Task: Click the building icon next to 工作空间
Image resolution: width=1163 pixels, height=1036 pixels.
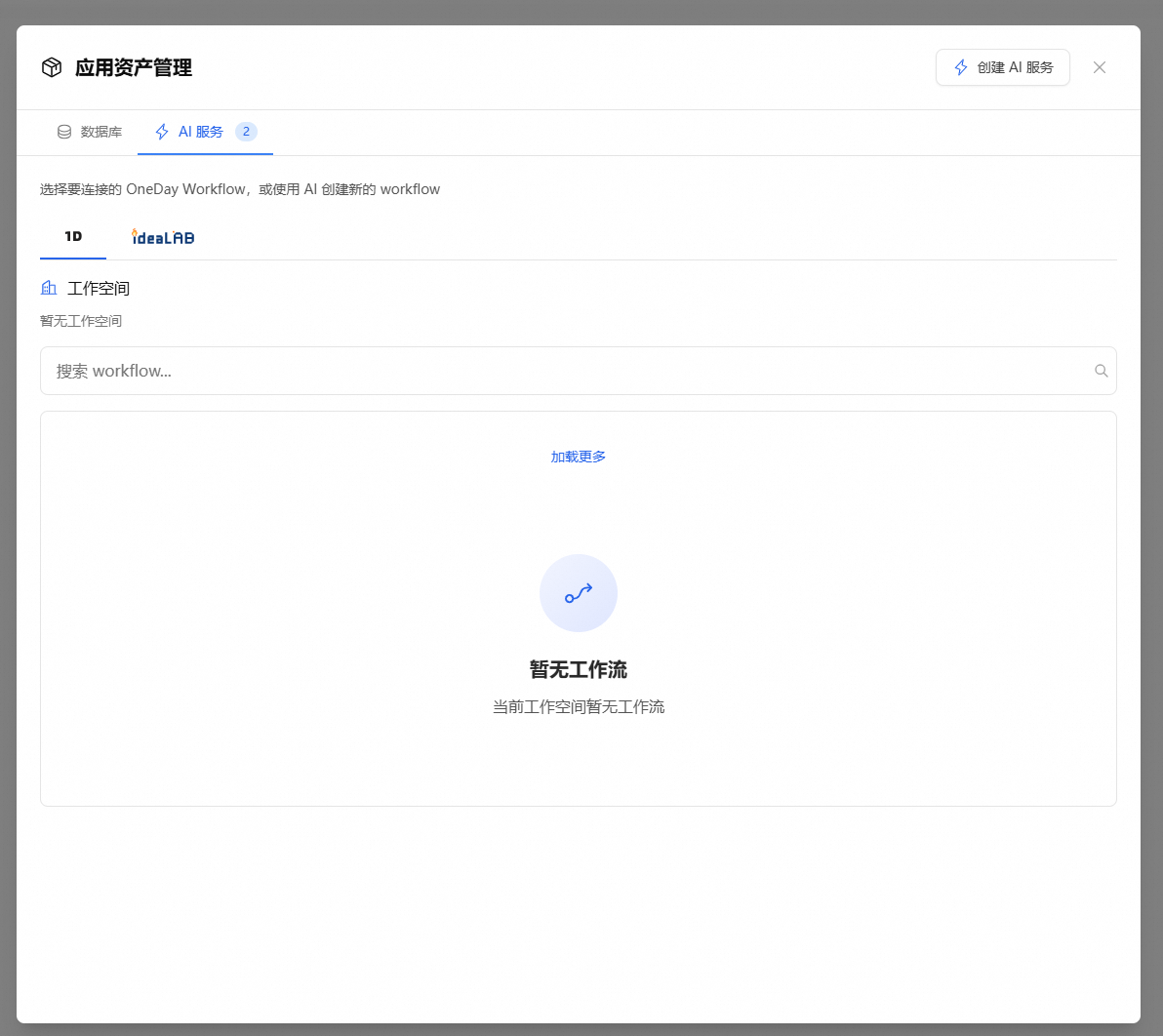Action: coord(49,288)
